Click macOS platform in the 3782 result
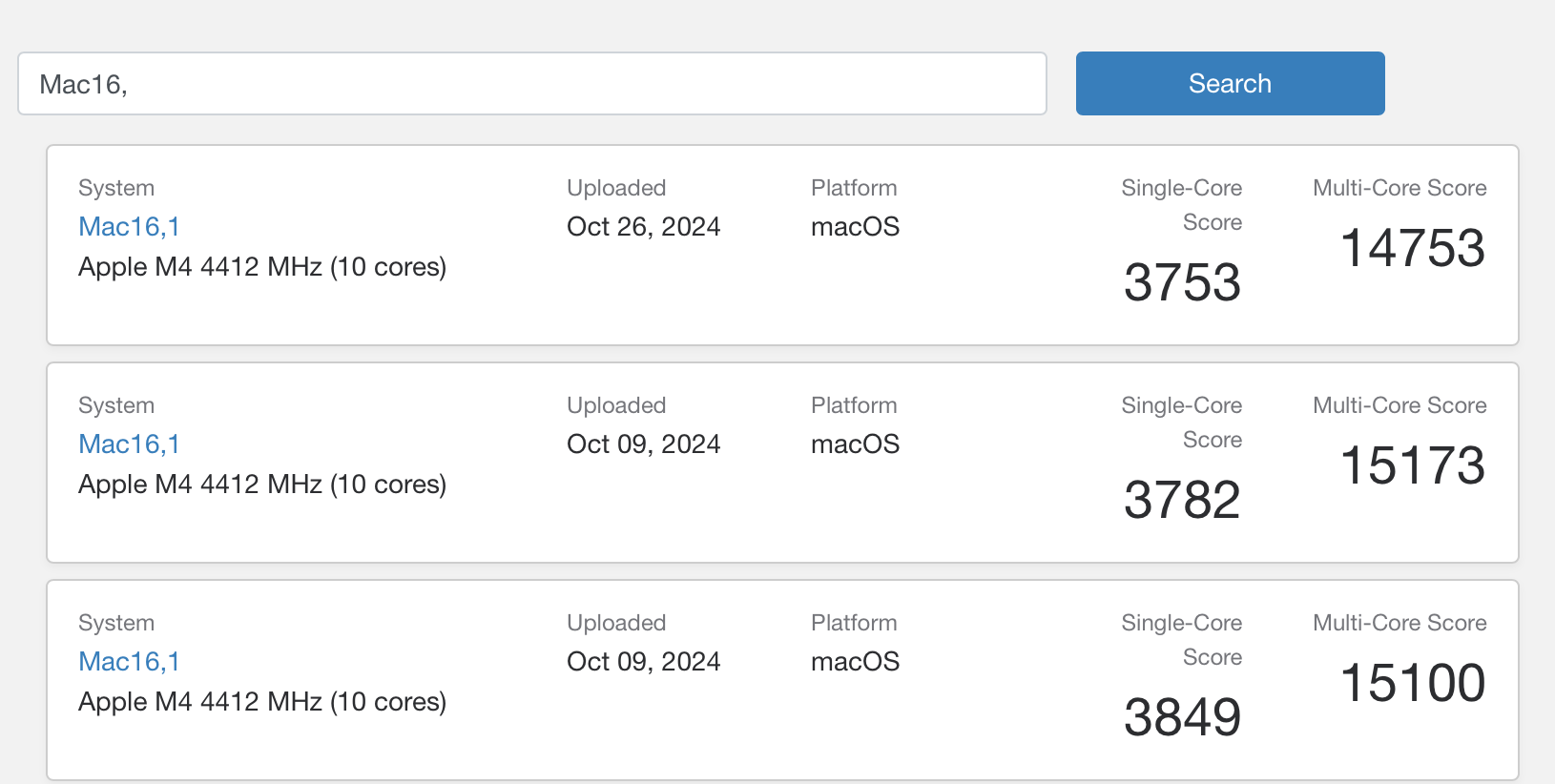 pyautogui.click(x=855, y=444)
